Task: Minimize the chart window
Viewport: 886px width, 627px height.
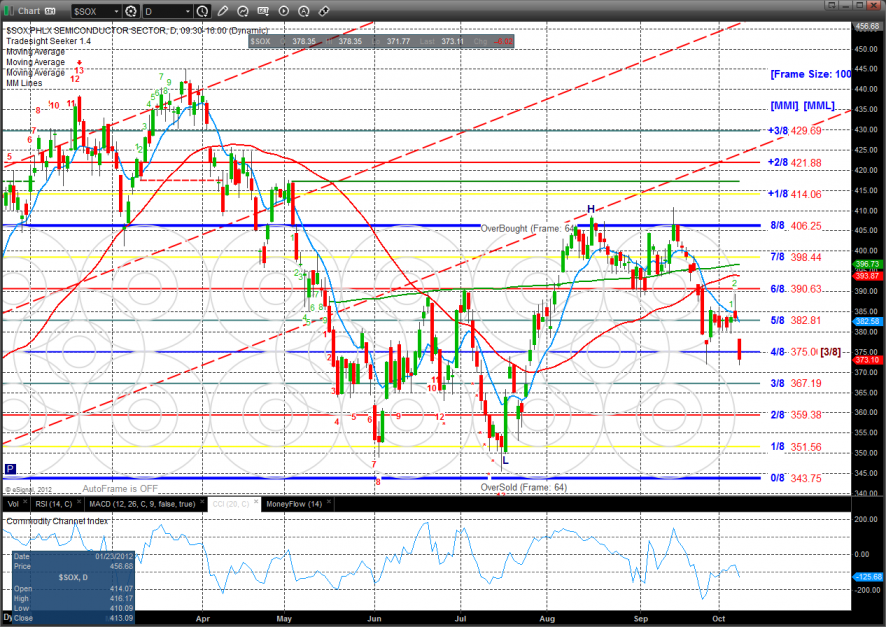Action: [846, 6]
